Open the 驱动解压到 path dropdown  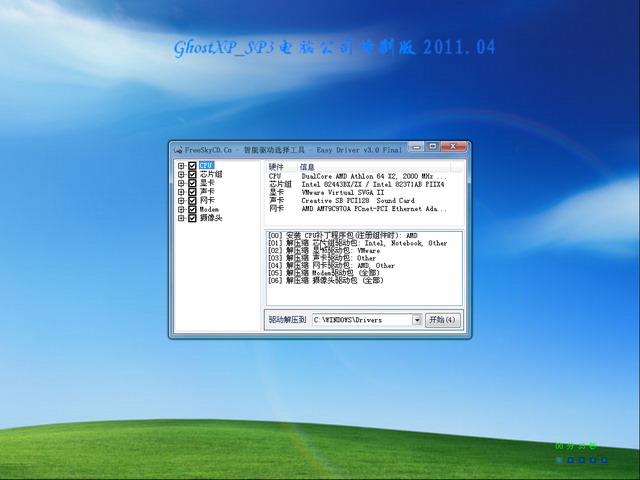click(417, 320)
